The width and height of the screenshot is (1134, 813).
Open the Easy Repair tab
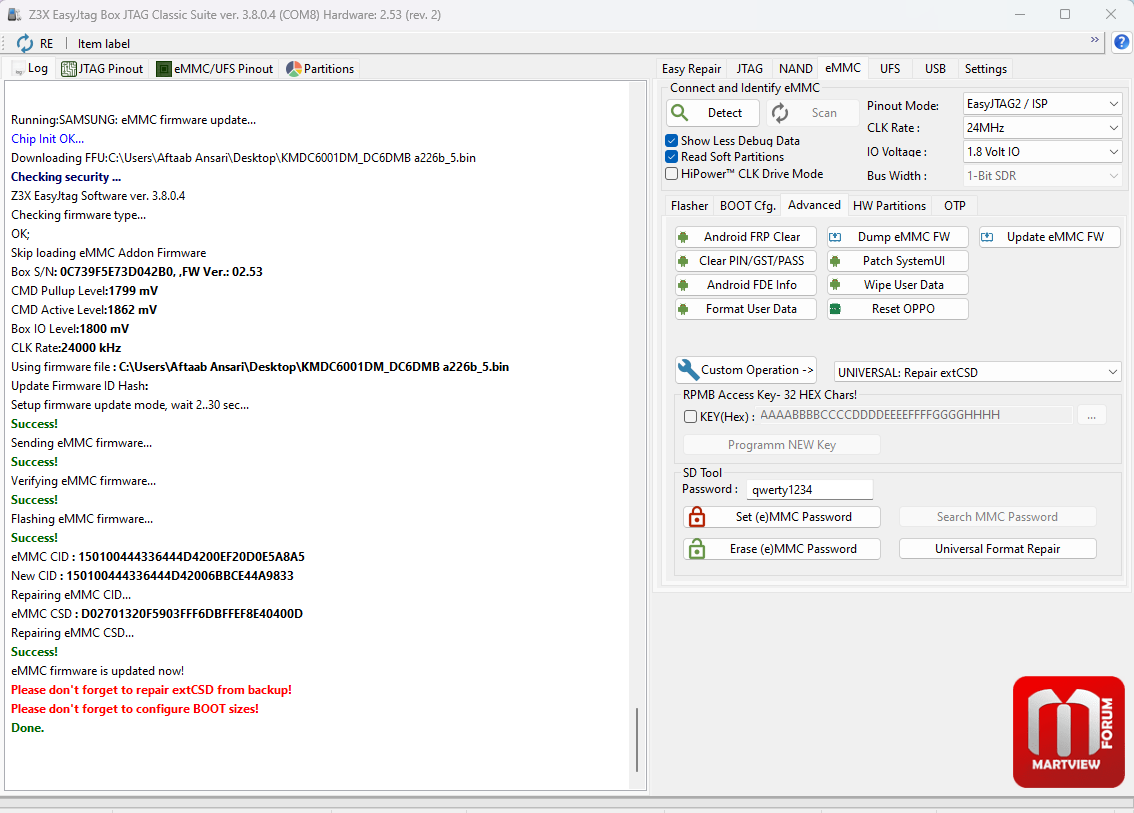691,69
